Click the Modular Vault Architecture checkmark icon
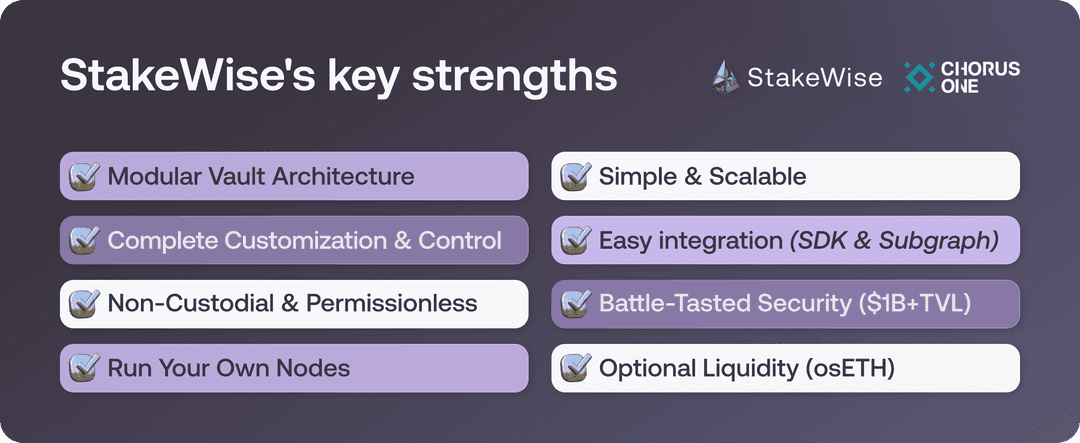Viewport: 1080px width, 443px height. [x=84, y=177]
